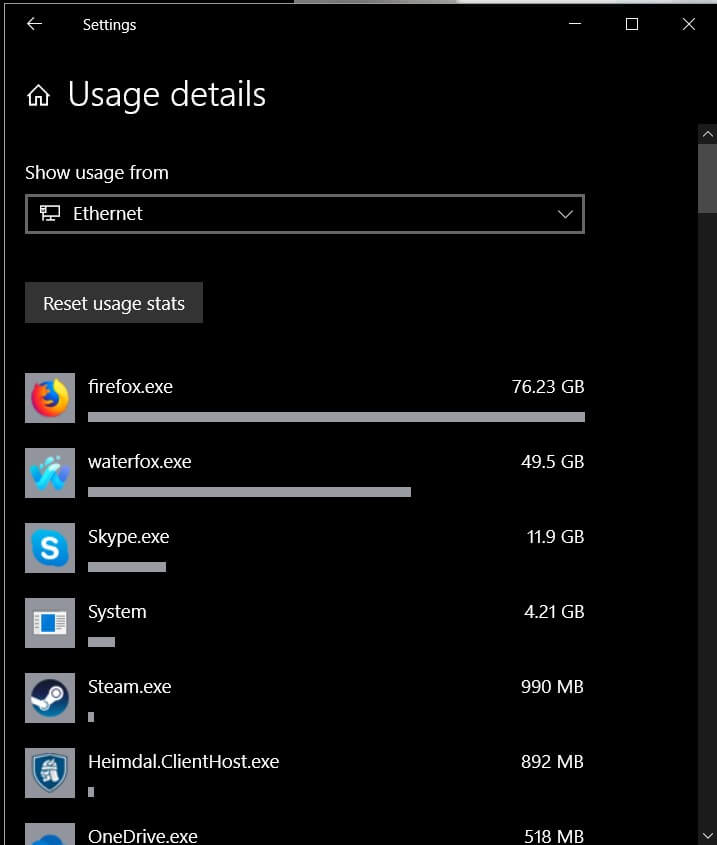Image resolution: width=717 pixels, height=845 pixels.
Task: Click the 518 MB value
Action: [x=554, y=836]
